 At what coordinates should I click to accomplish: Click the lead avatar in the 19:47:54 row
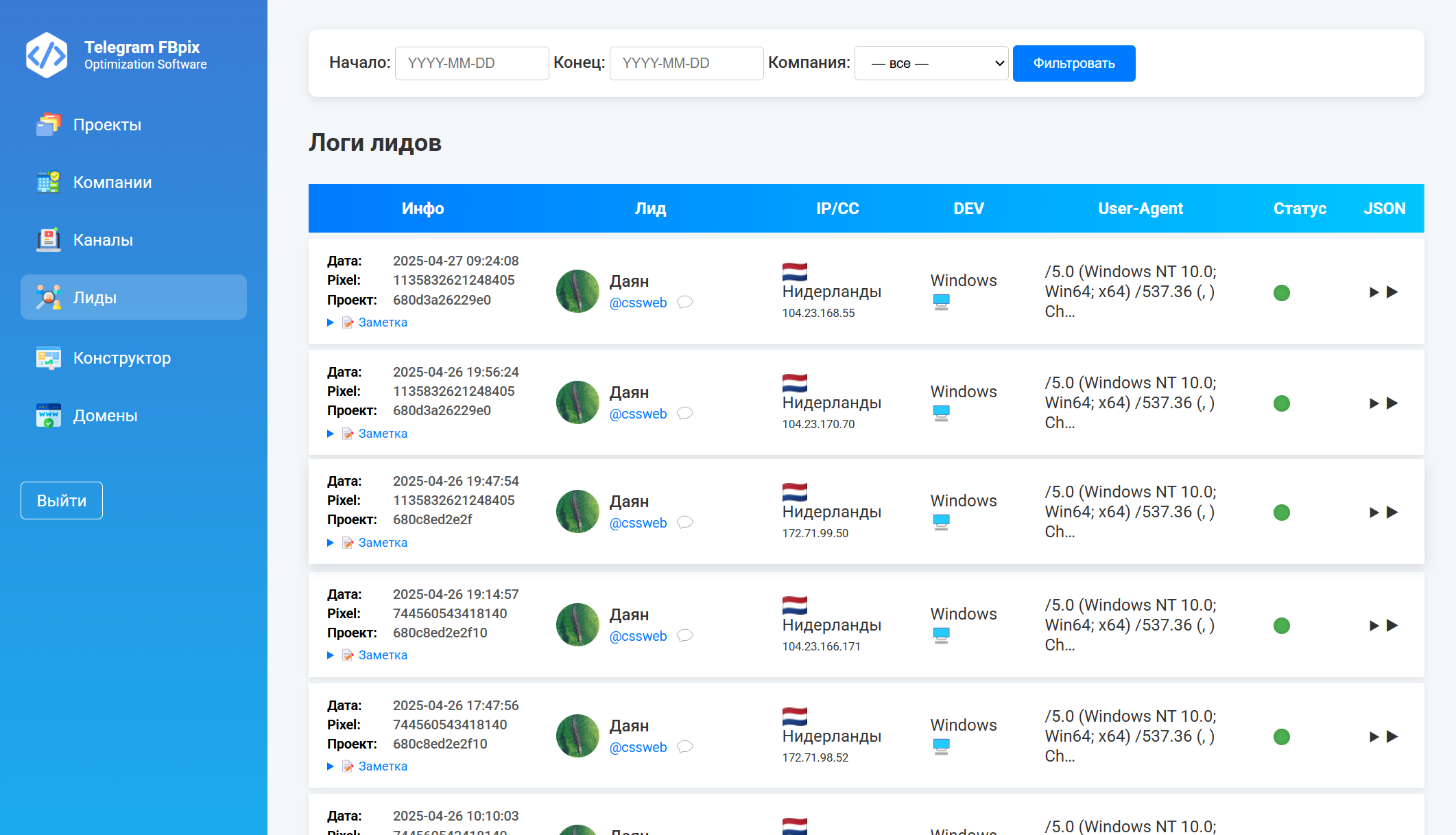[x=578, y=512]
